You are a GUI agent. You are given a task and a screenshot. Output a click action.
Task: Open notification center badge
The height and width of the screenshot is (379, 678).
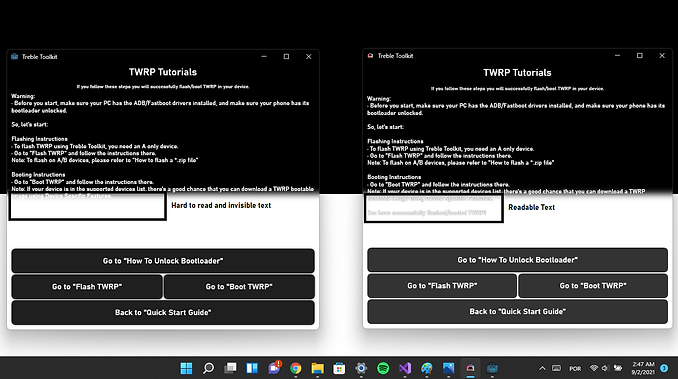pos(664,368)
